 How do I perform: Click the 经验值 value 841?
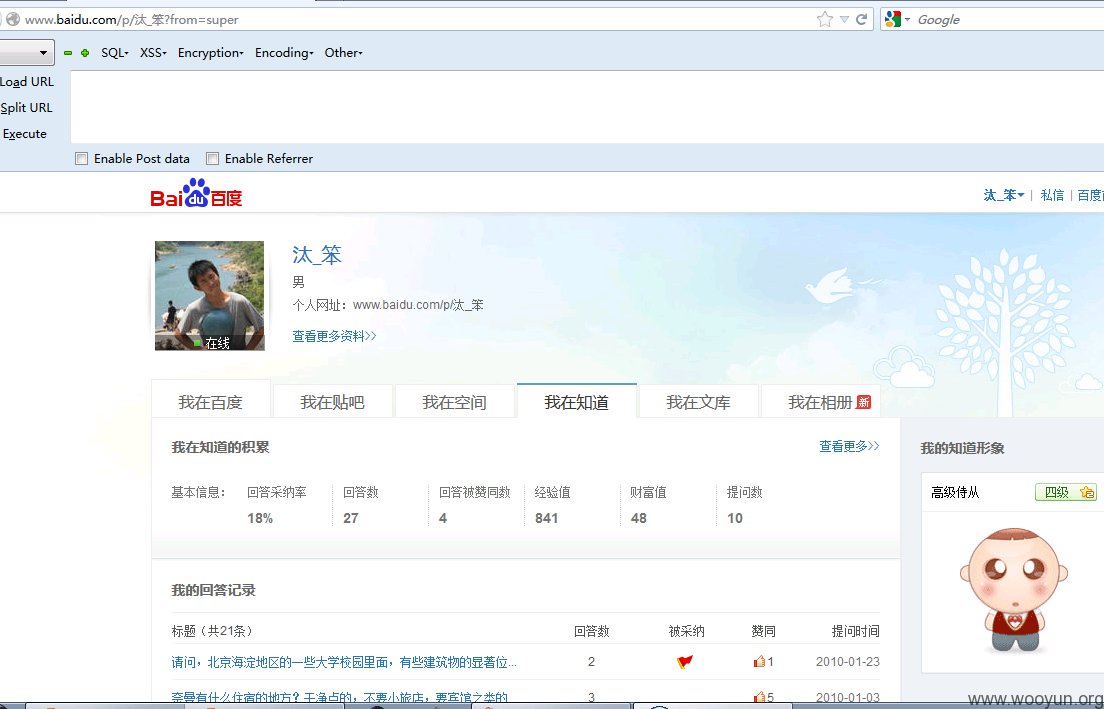coord(546,518)
